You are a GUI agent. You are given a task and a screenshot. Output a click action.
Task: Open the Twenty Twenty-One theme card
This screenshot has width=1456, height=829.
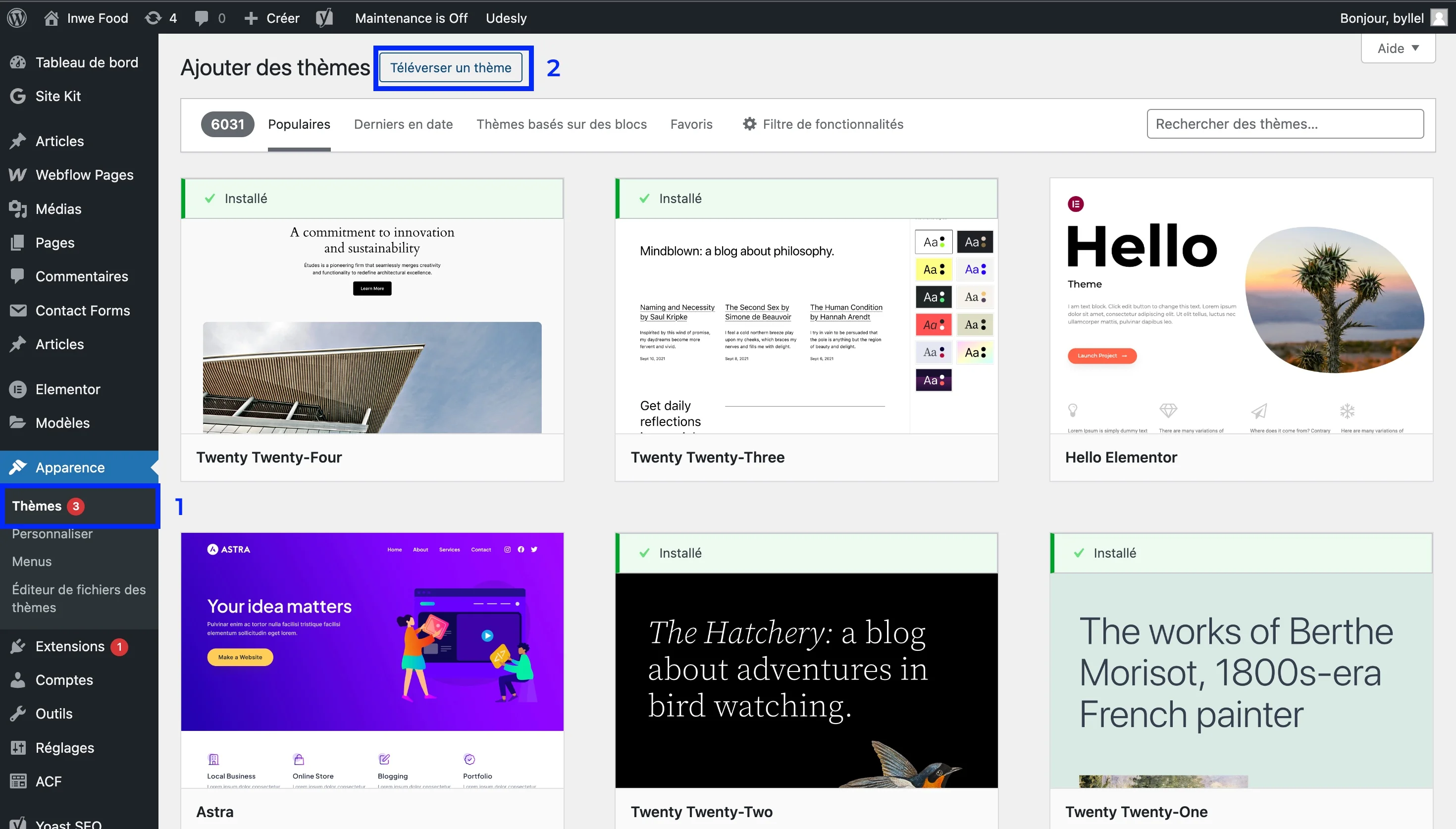pyautogui.click(x=1241, y=680)
